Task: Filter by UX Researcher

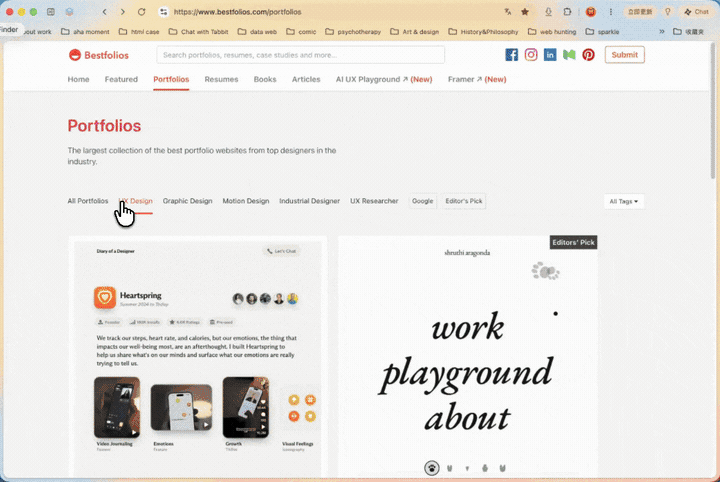Action: [374, 201]
